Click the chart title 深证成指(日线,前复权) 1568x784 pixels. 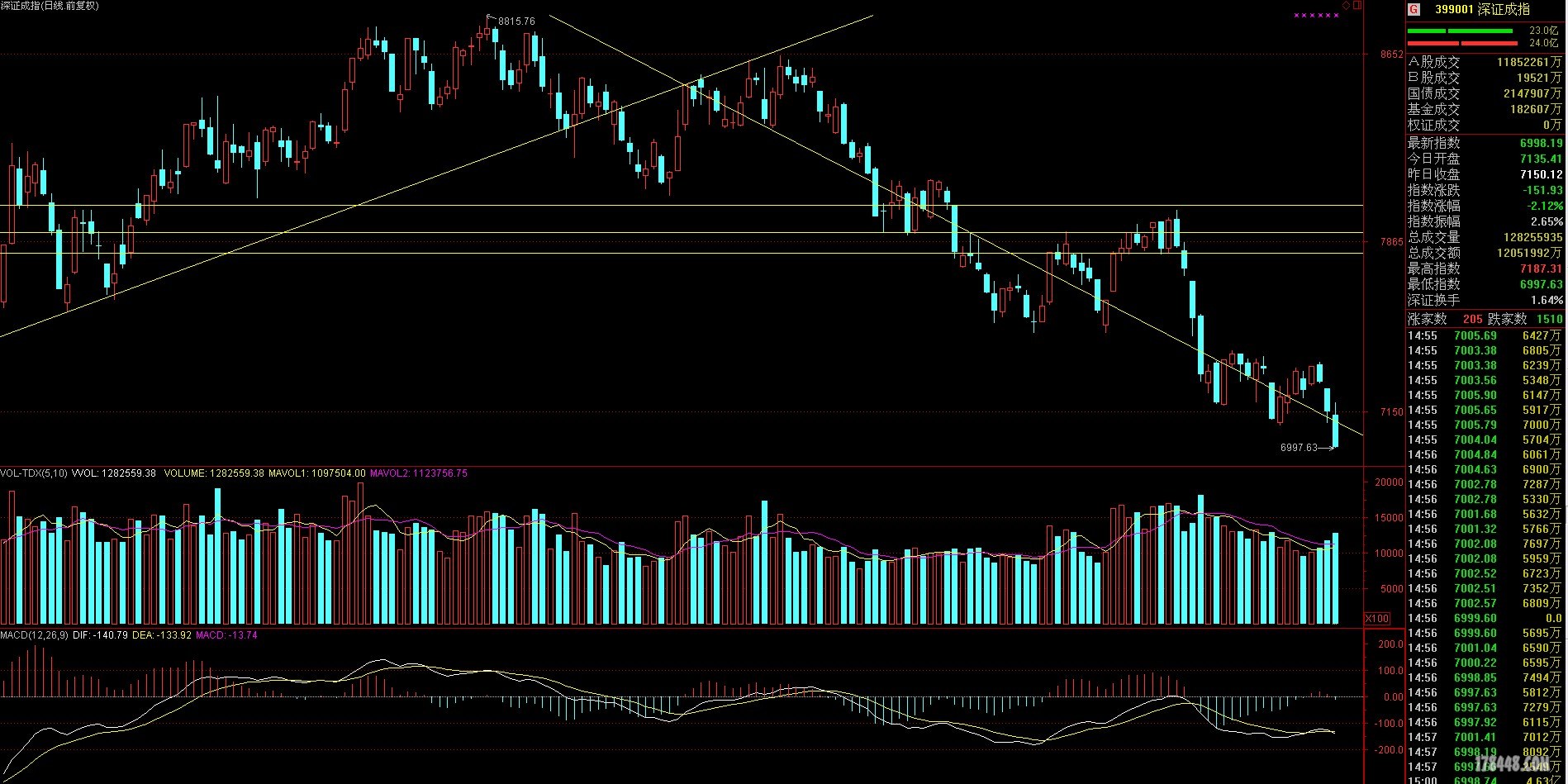click(x=50, y=6)
